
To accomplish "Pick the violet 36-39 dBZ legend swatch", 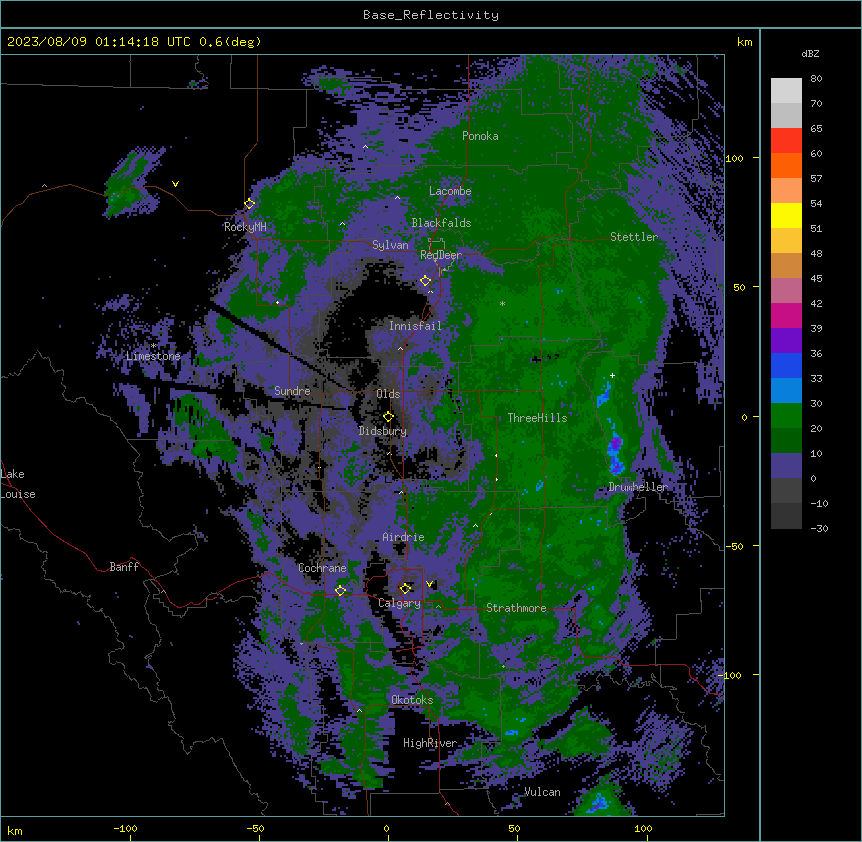I will (x=786, y=341).
